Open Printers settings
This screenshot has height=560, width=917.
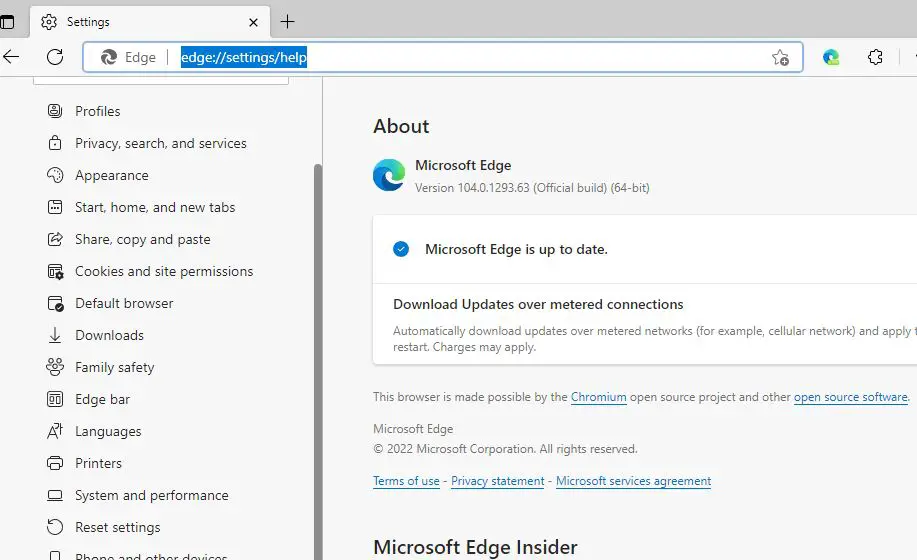(x=98, y=463)
